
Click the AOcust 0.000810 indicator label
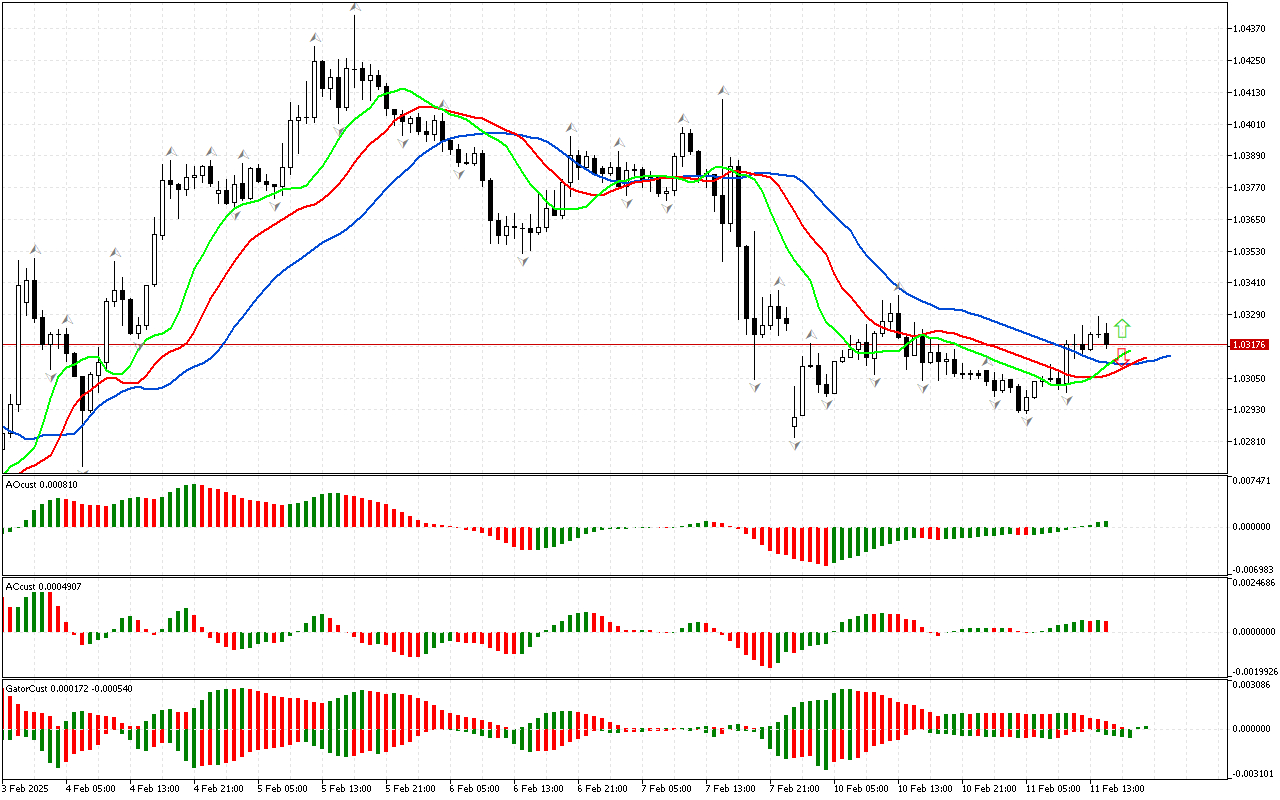click(x=42, y=485)
